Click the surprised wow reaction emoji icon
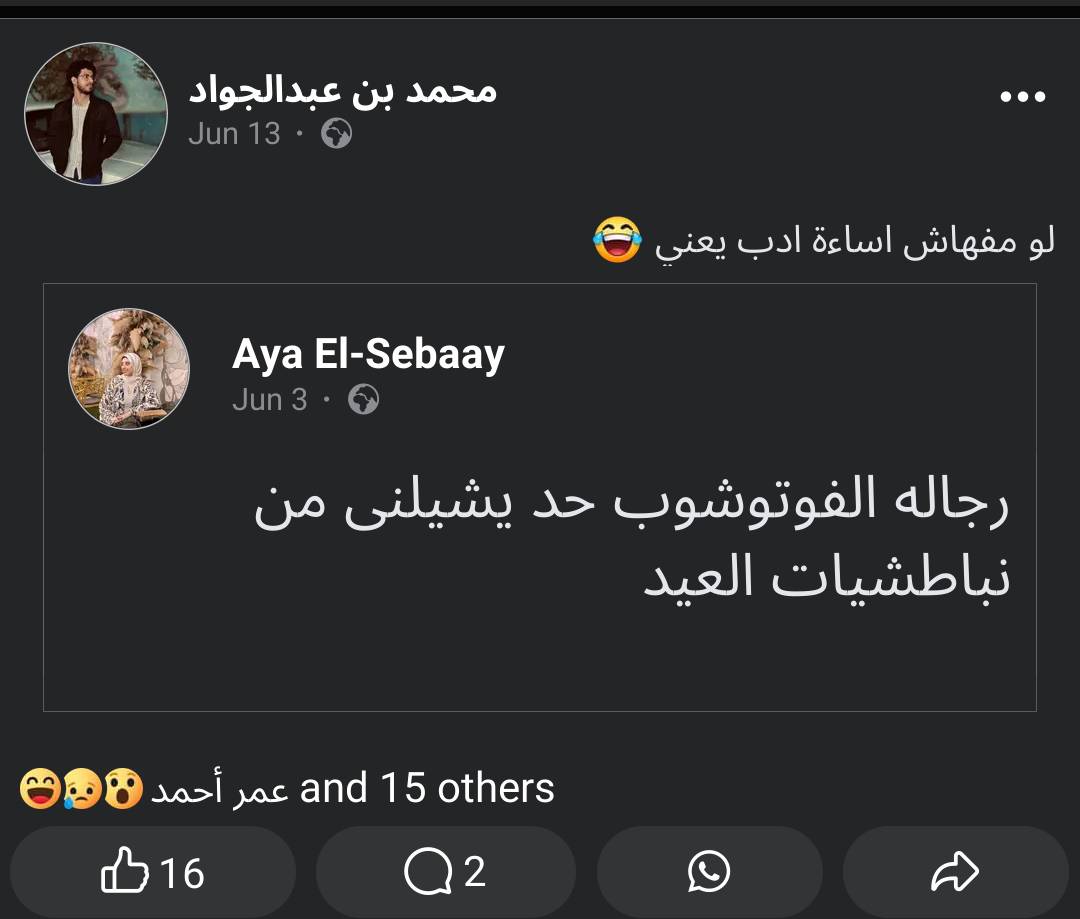The height and width of the screenshot is (919, 1080). [x=122, y=789]
